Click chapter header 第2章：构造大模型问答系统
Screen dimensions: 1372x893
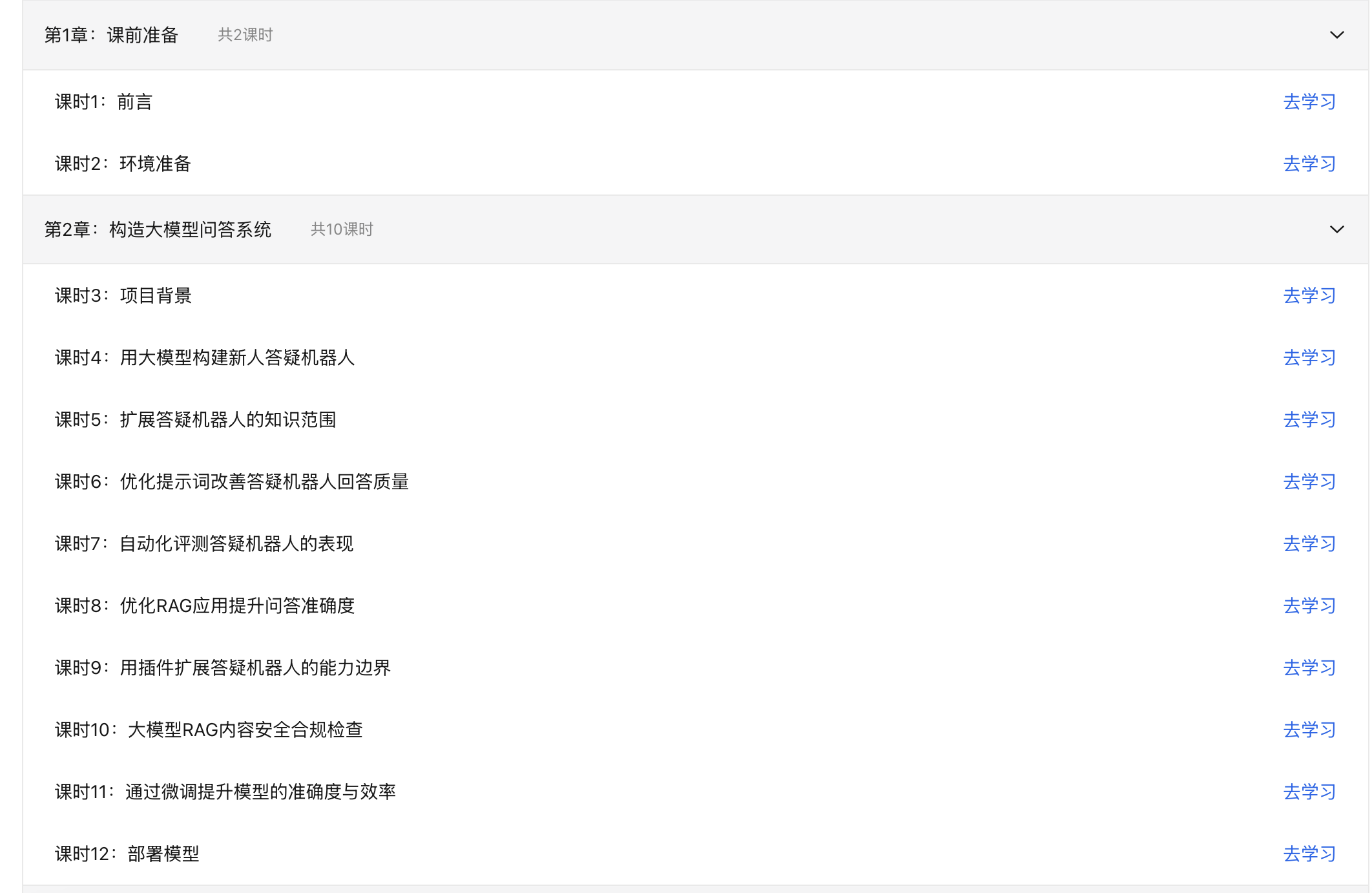158,229
